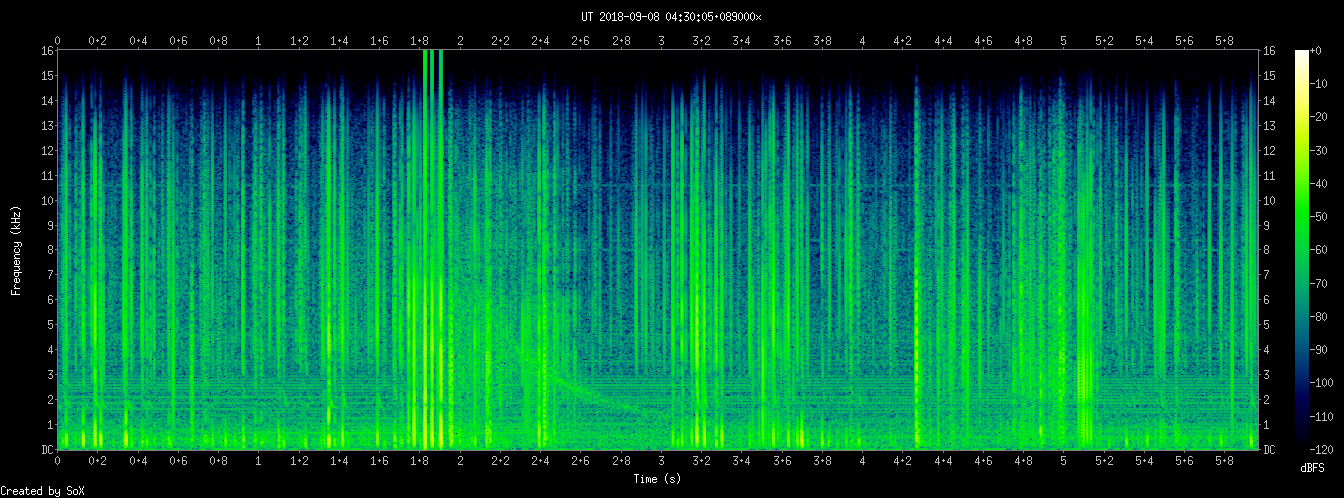This screenshot has width=1344, height=498.
Task: Click the 11 kHz tick on the left axis
Action: pyautogui.click(x=47, y=175)
